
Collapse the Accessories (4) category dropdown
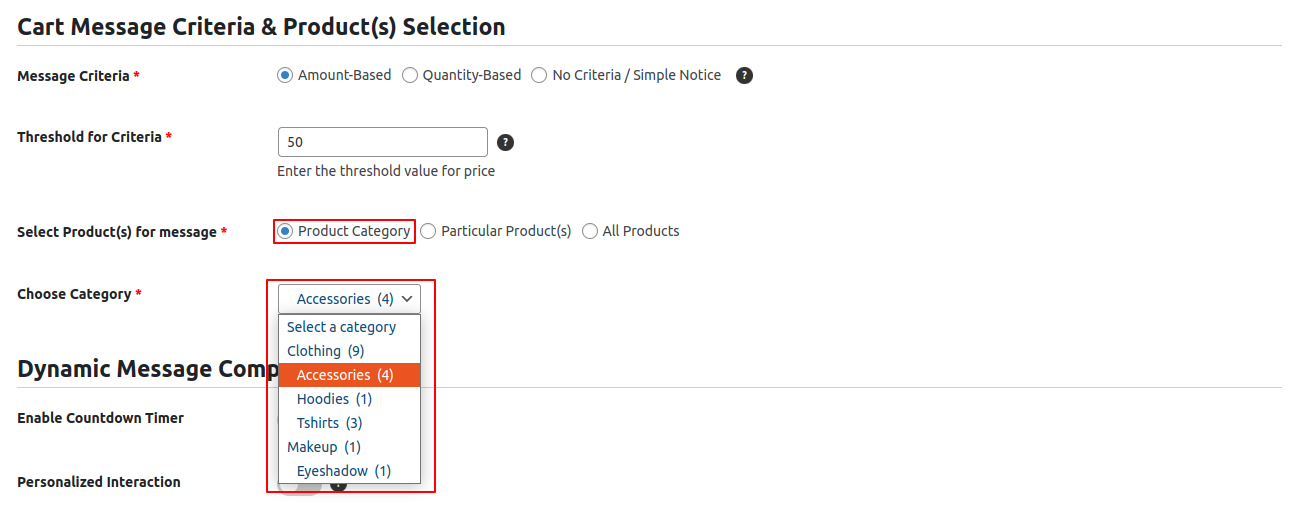(349, 299)
